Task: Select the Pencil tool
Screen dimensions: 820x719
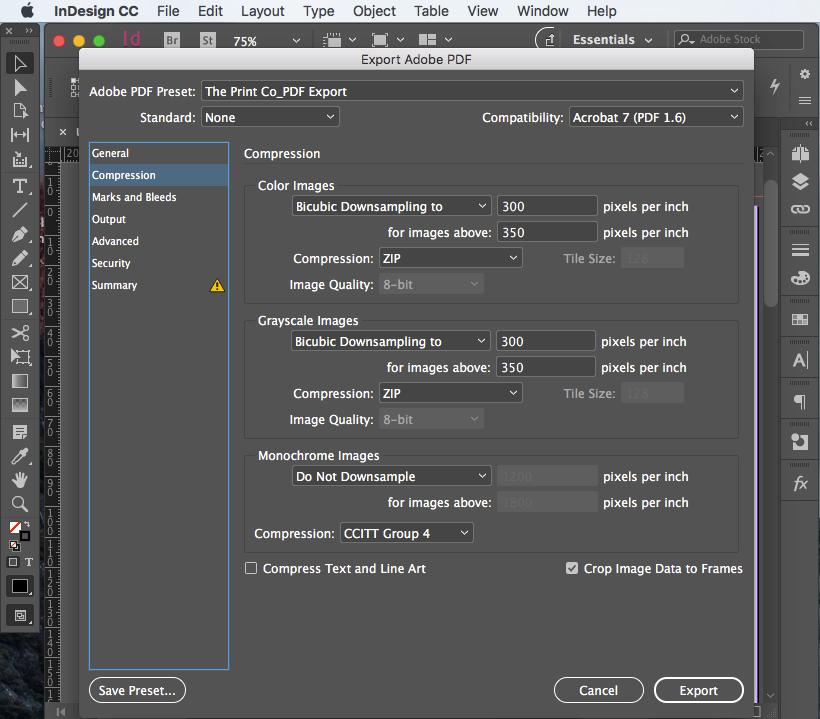Action: tap(20, 258)
